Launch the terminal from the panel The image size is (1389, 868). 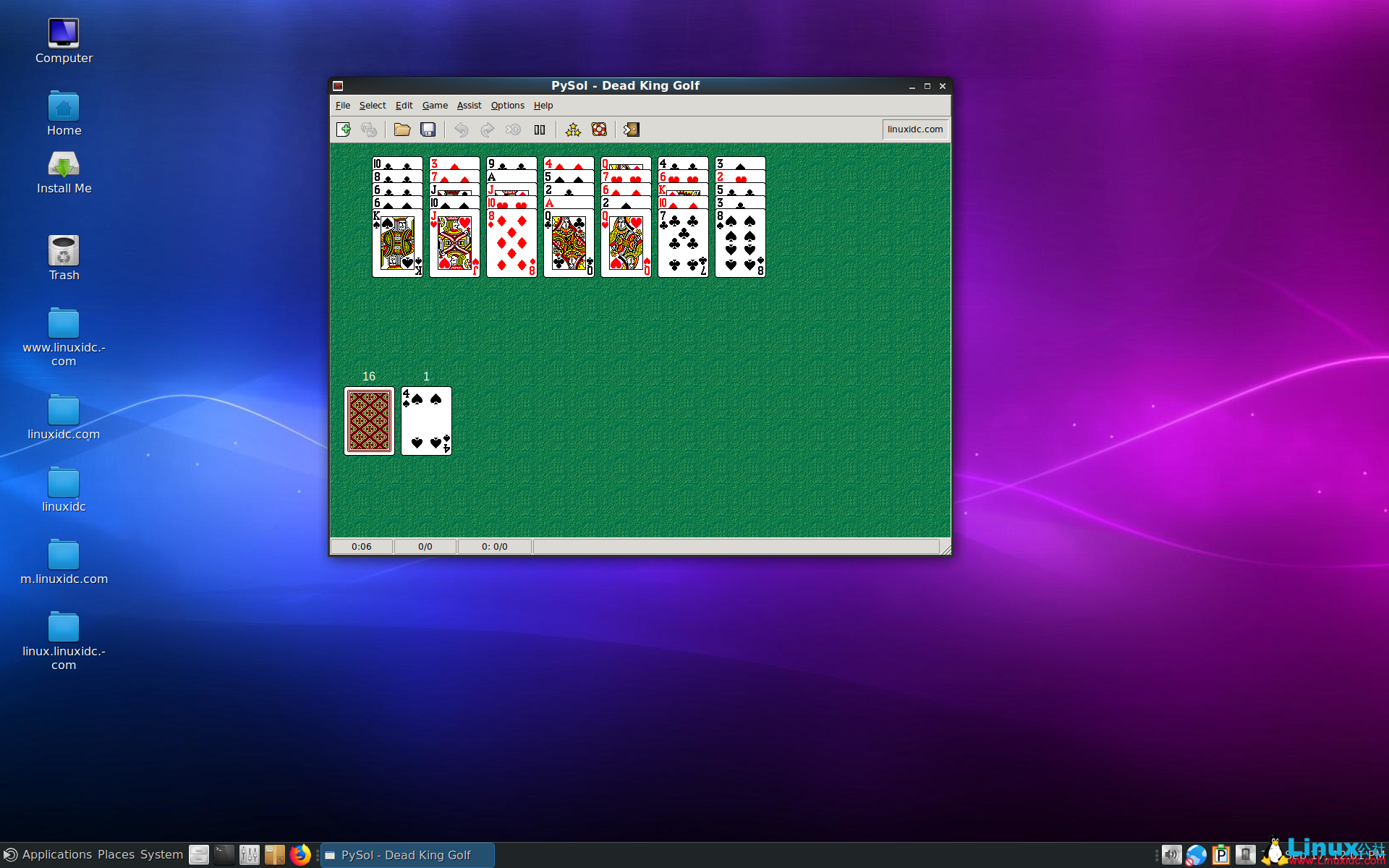point(224,855)
